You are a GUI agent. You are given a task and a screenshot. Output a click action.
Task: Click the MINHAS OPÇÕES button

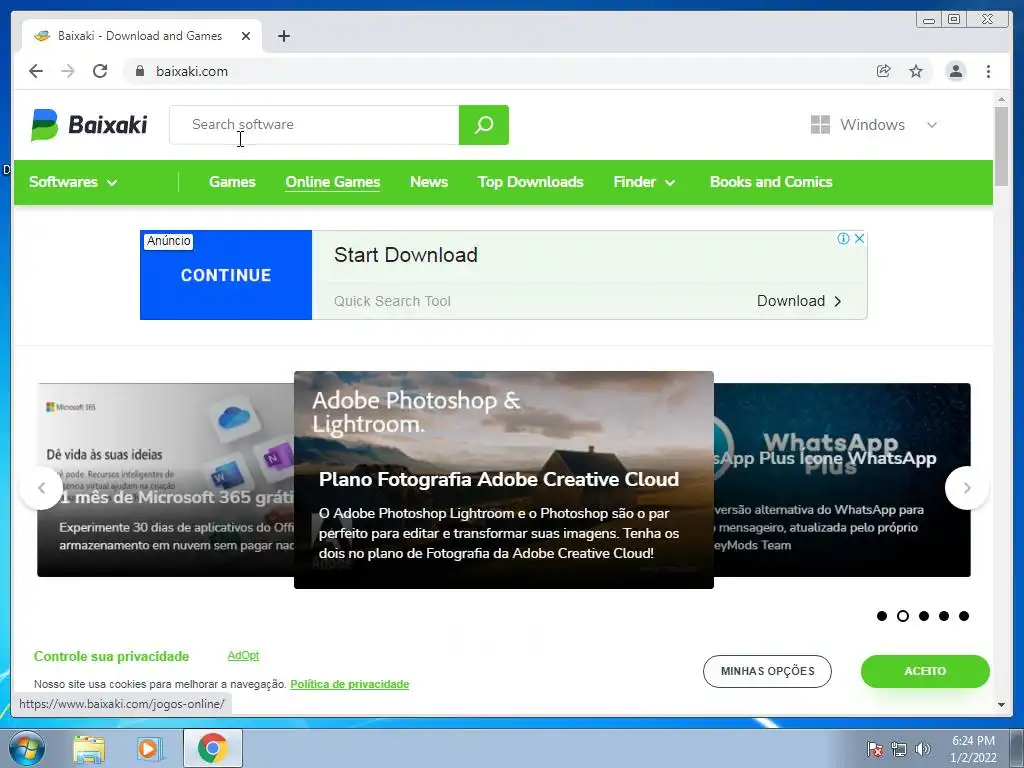click(x=767, y=671)
